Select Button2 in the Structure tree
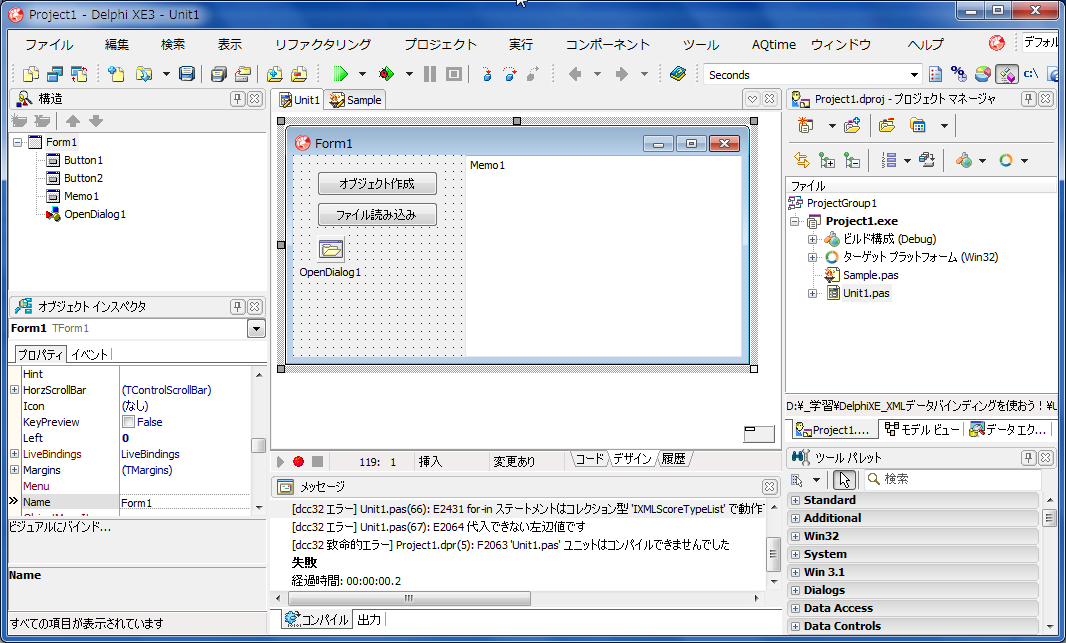The width and height of the screenshot is (1066, 643). [x=84, y=178]
